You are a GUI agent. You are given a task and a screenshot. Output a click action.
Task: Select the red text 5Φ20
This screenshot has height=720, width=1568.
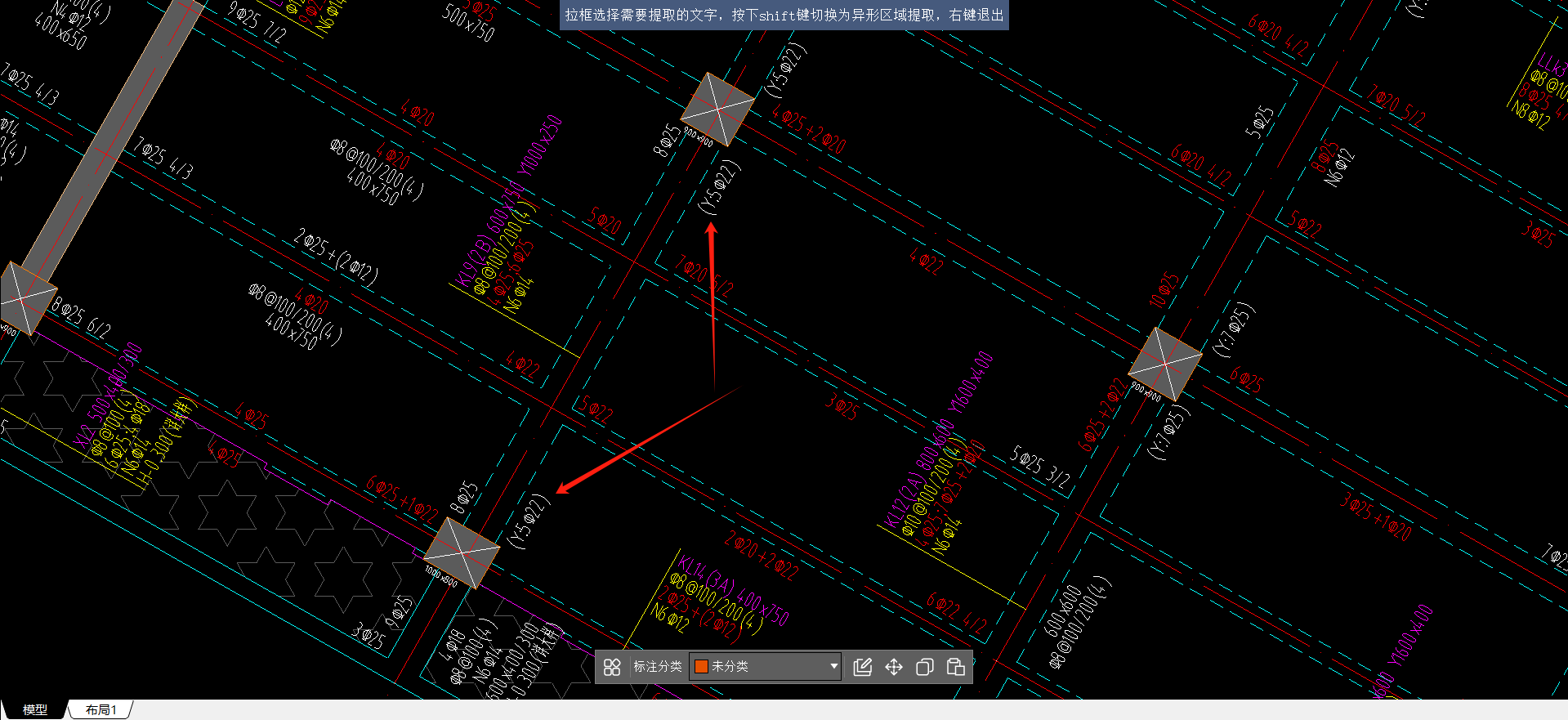pos(605,220)
